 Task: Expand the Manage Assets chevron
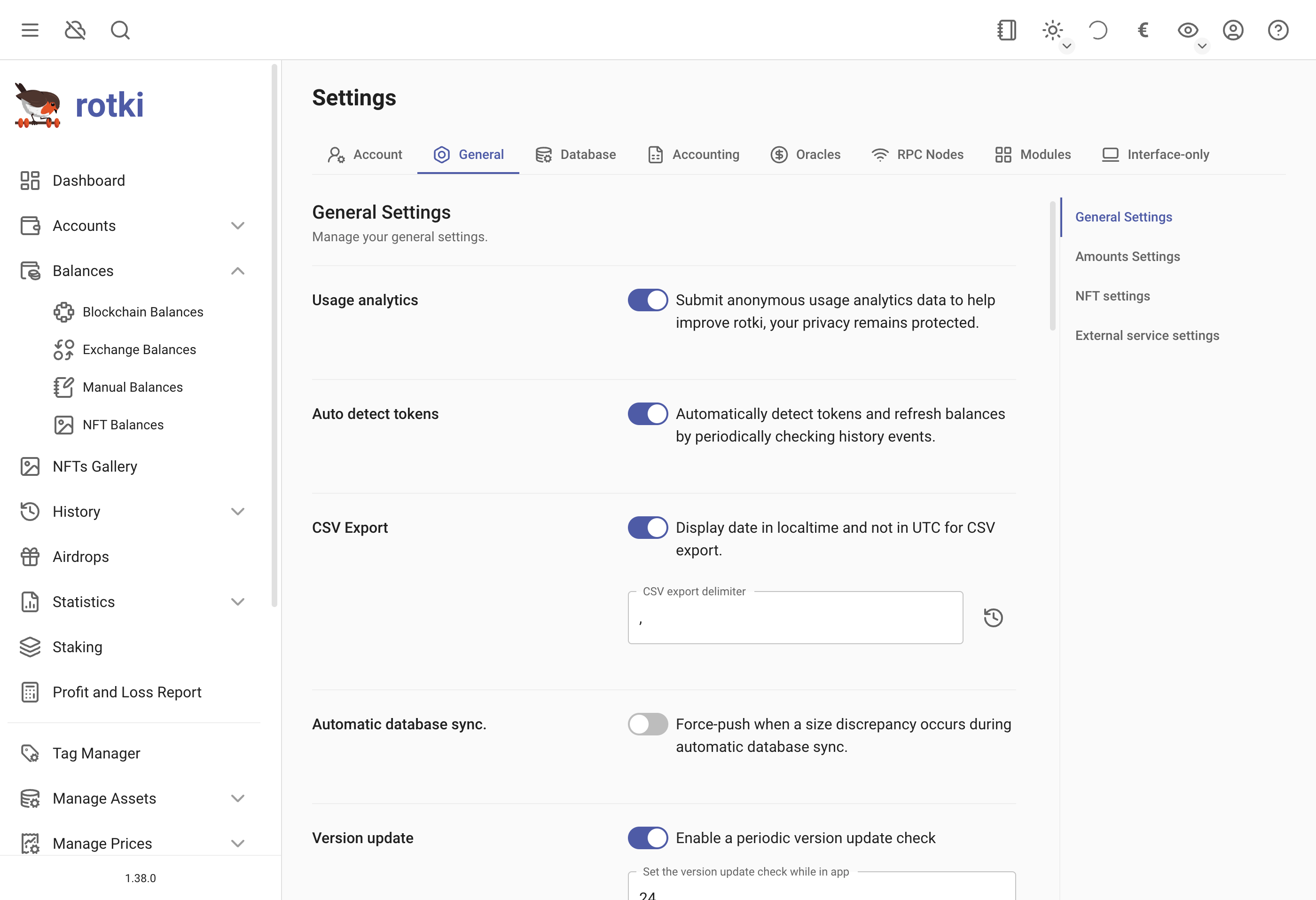(238, 798)
